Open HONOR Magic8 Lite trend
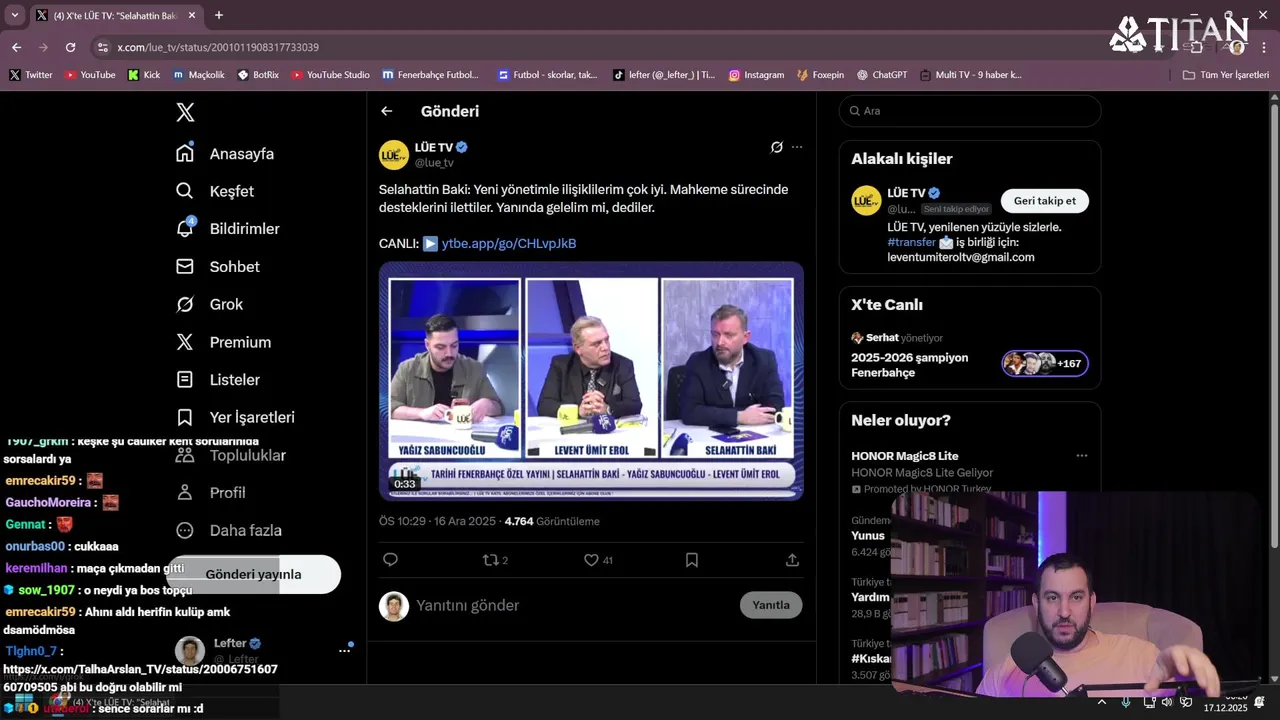This screenshot has width=1280, height=720. point(905,456)
